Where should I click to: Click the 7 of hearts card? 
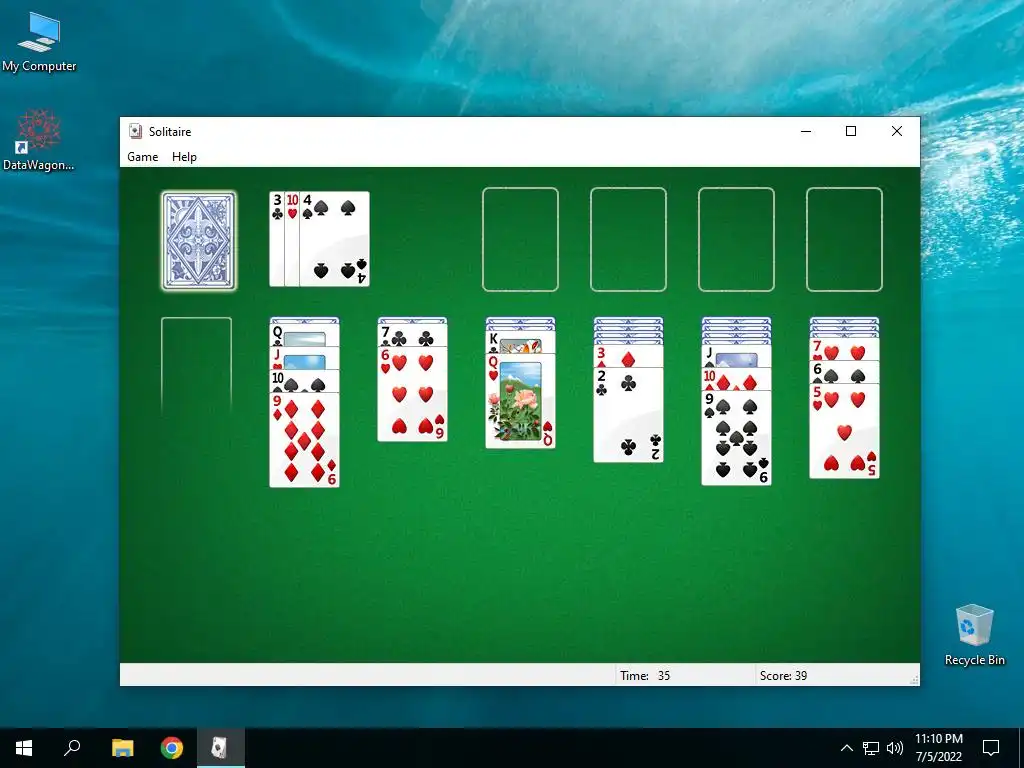pos(844,350)
